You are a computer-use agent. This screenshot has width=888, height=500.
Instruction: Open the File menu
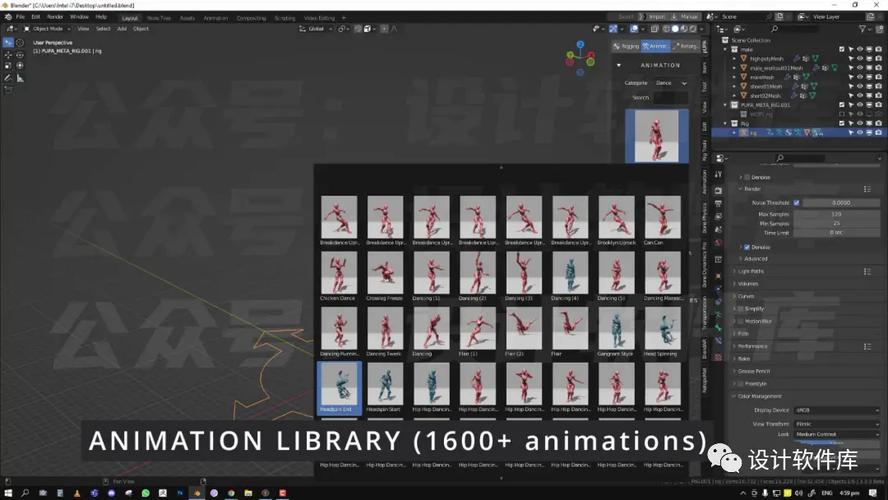(x=20, y=17)
